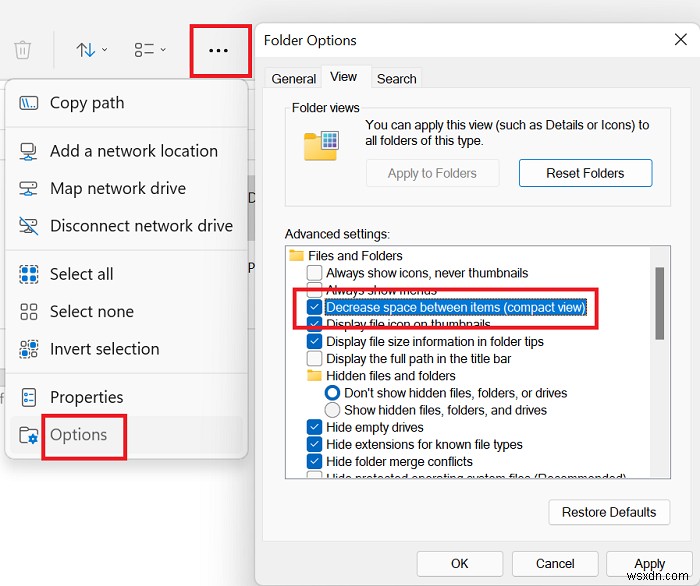The width and height of the screenshot is (700, 586).
Task: Choose Invert selection from the menu
Action: pos(126,349)
